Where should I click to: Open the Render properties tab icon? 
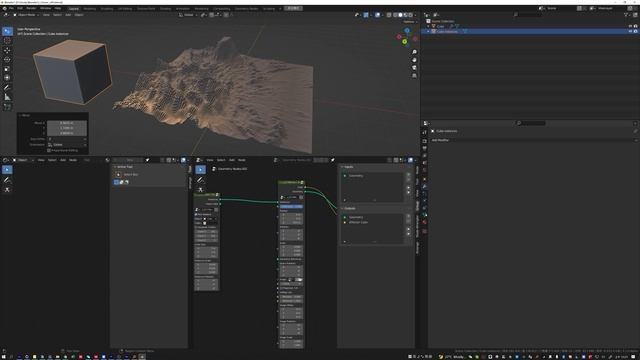pos(424,141)
